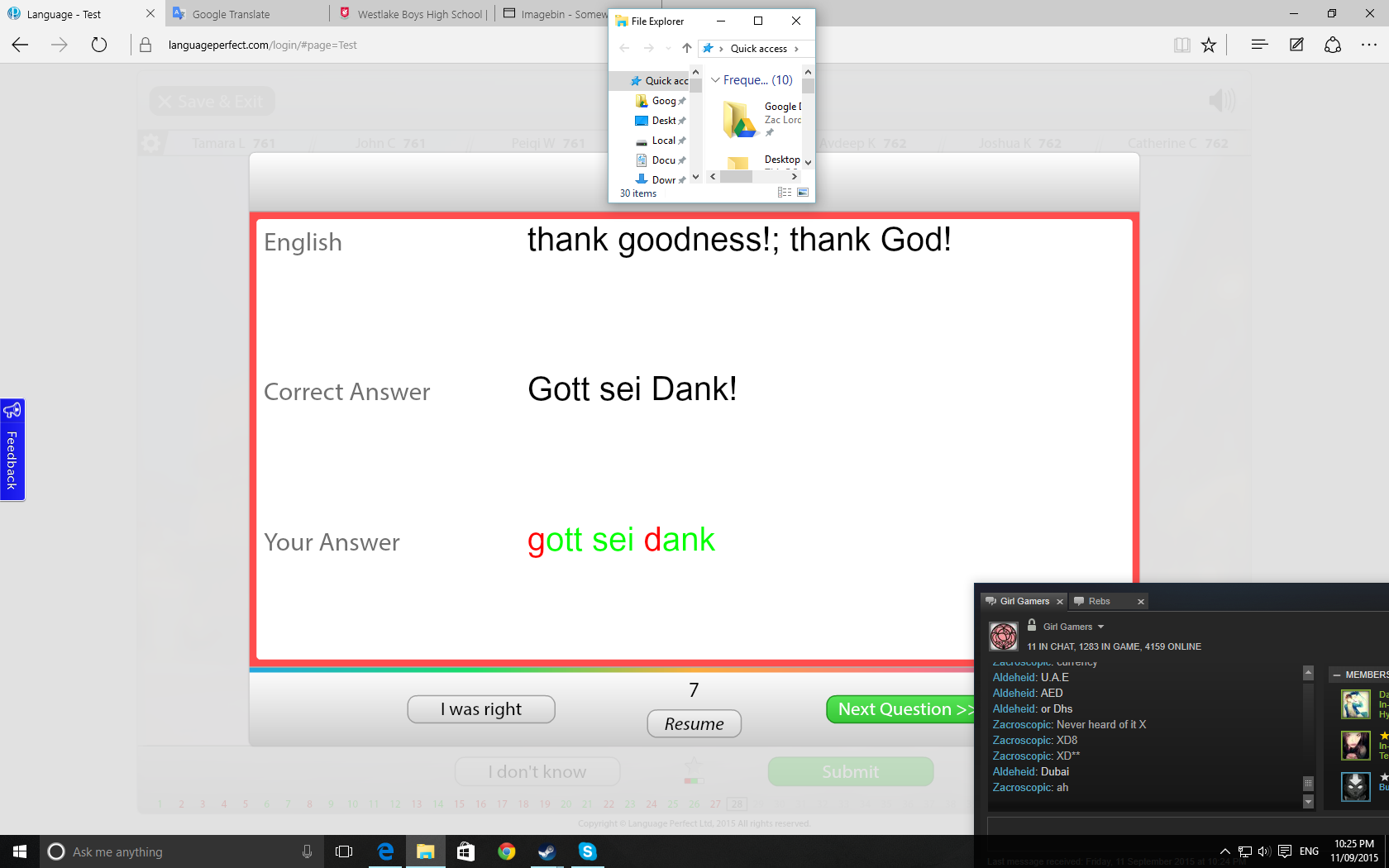Click Make a Web Note icon
Image resolution: width=1389 pixels, height=868 pixels.
click(x=1296, y=45)
